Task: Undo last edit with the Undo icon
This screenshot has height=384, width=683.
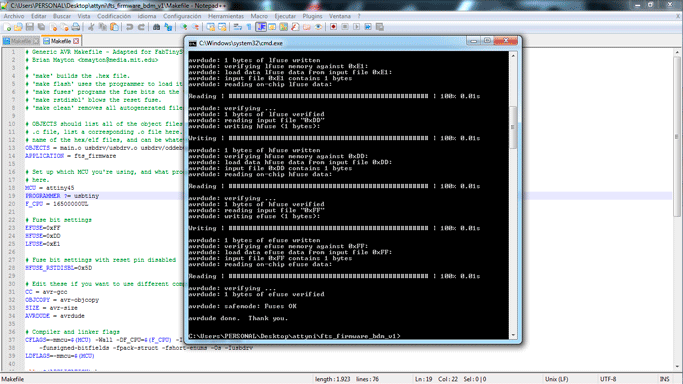Action: (x=129, y=27)
